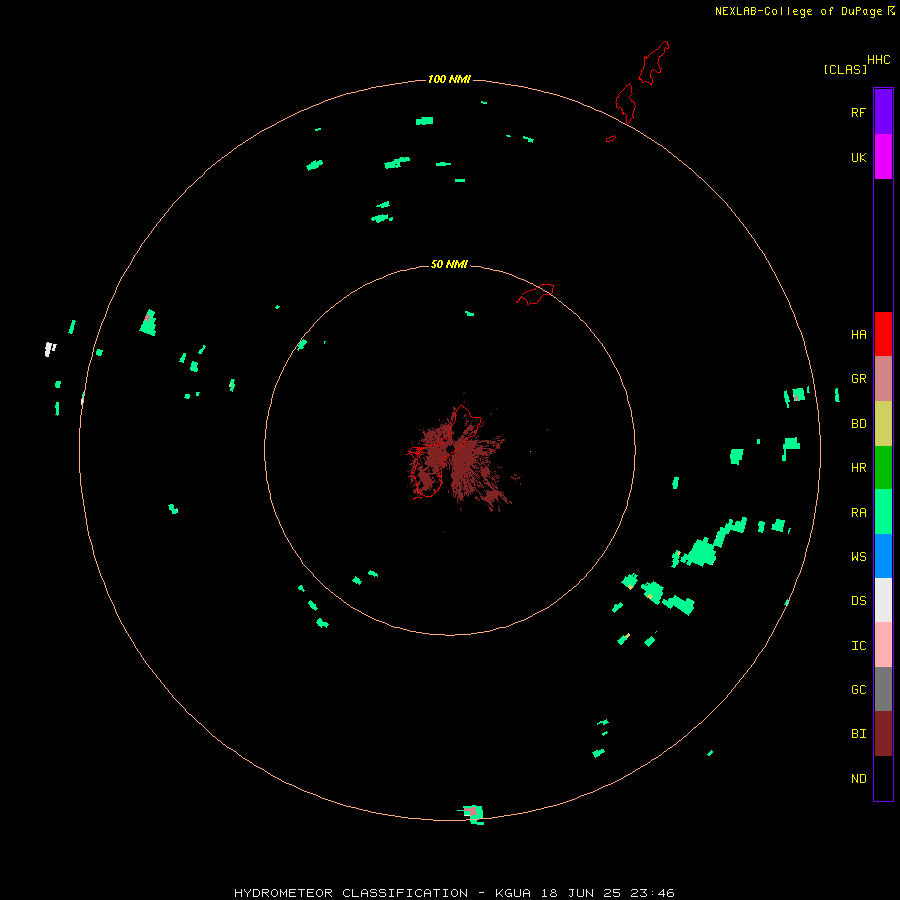Image resolution: width=900 pixels, height=900 pixels.
Task: Click the [CLAS] unit label
Action: pyautogui.click(x=845, y=69)
